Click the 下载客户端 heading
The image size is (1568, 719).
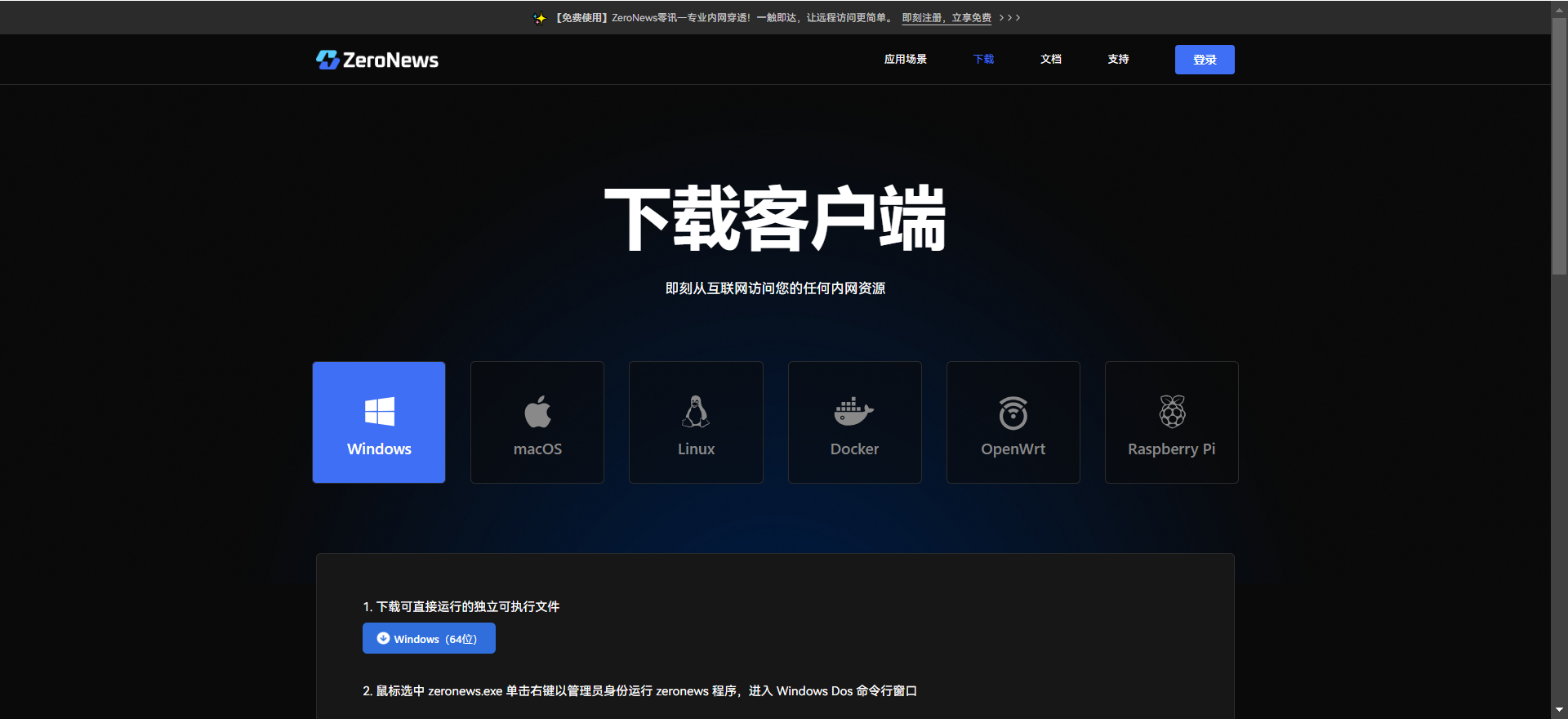click(775, 218)
